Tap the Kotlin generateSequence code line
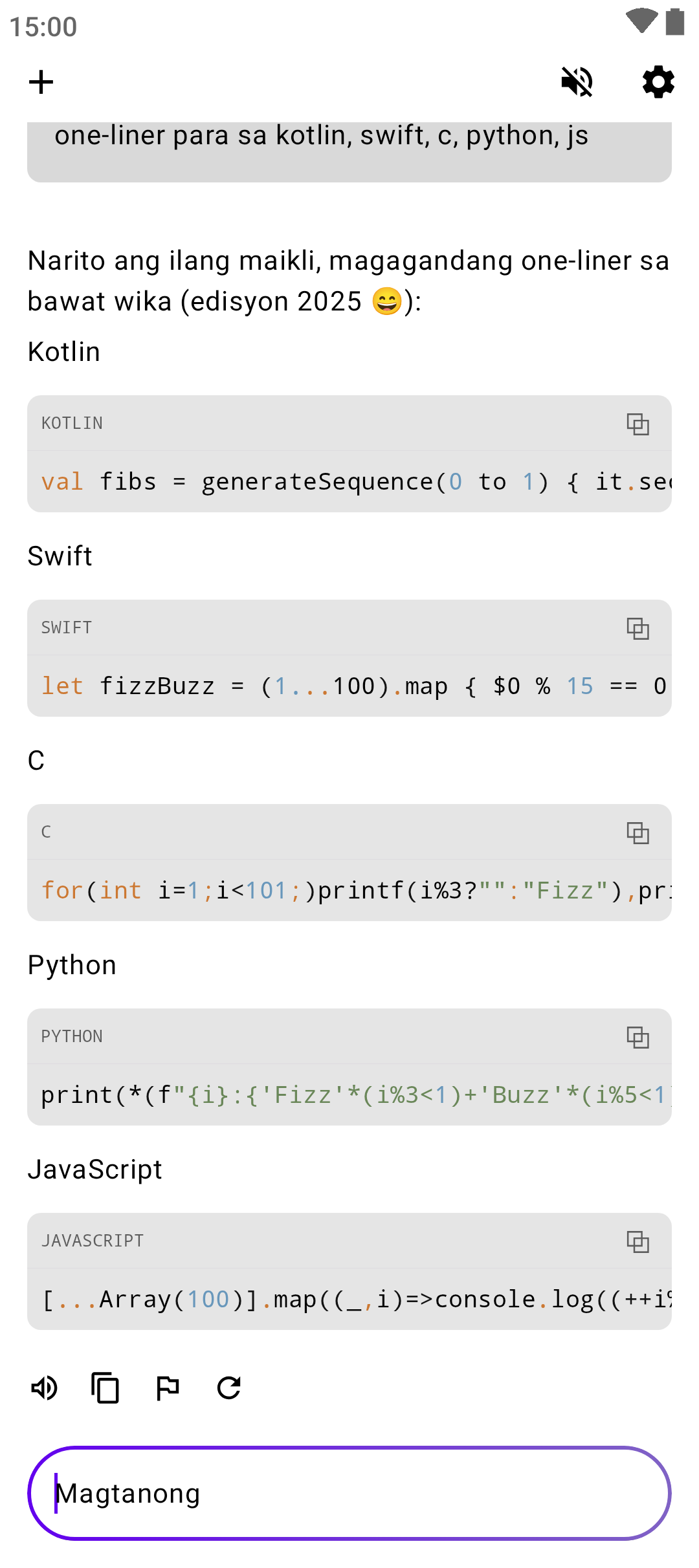Image resolution: width=699 pixels, height=1568 pixels. tap(349, 482)
